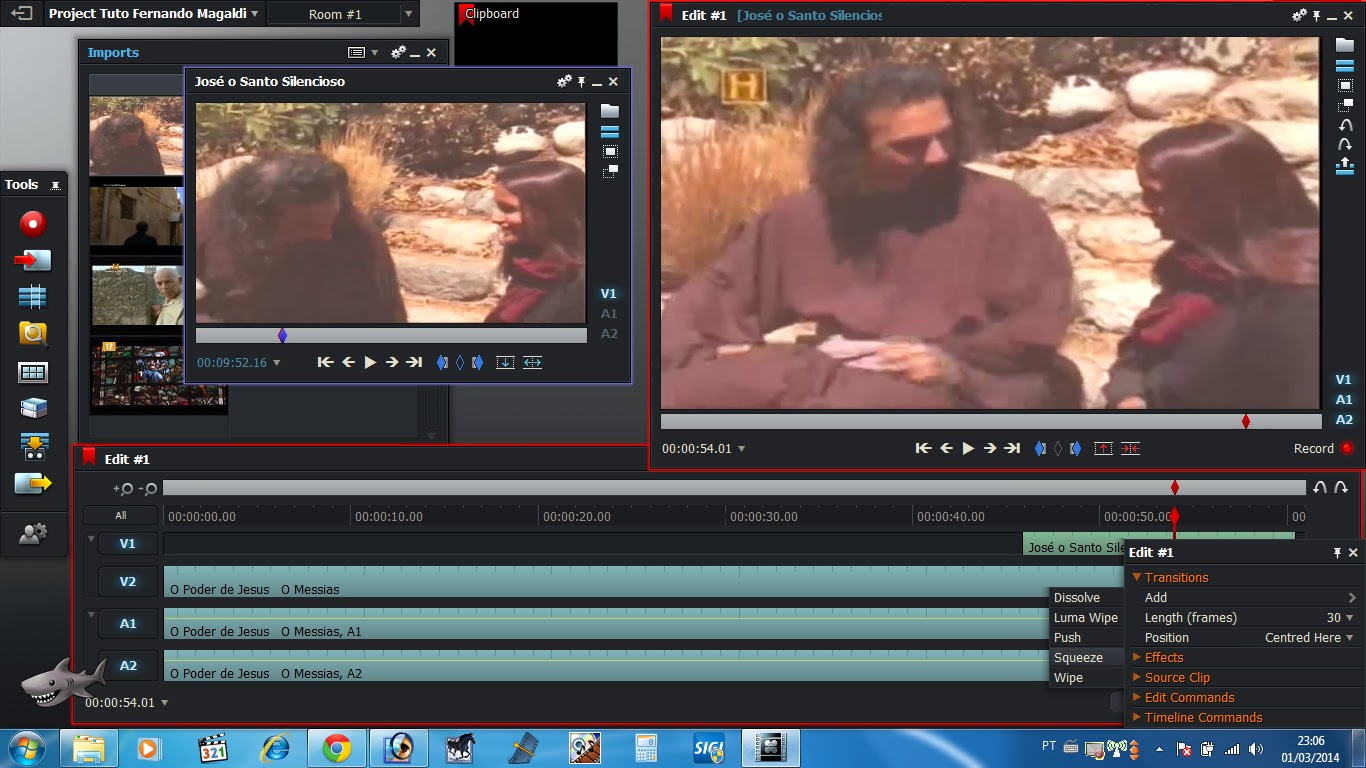The width and height of the screenshot is (1366, 768).
Task: Click the All tracks button on timeline
Action: pyautogui.click(x=121, y=516)
